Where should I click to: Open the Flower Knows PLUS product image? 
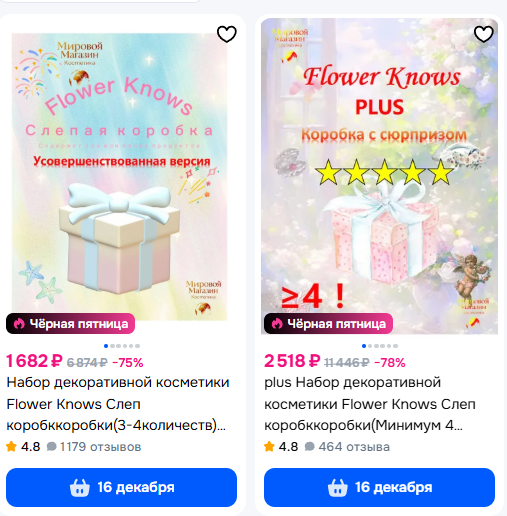(x=379, y=176)
